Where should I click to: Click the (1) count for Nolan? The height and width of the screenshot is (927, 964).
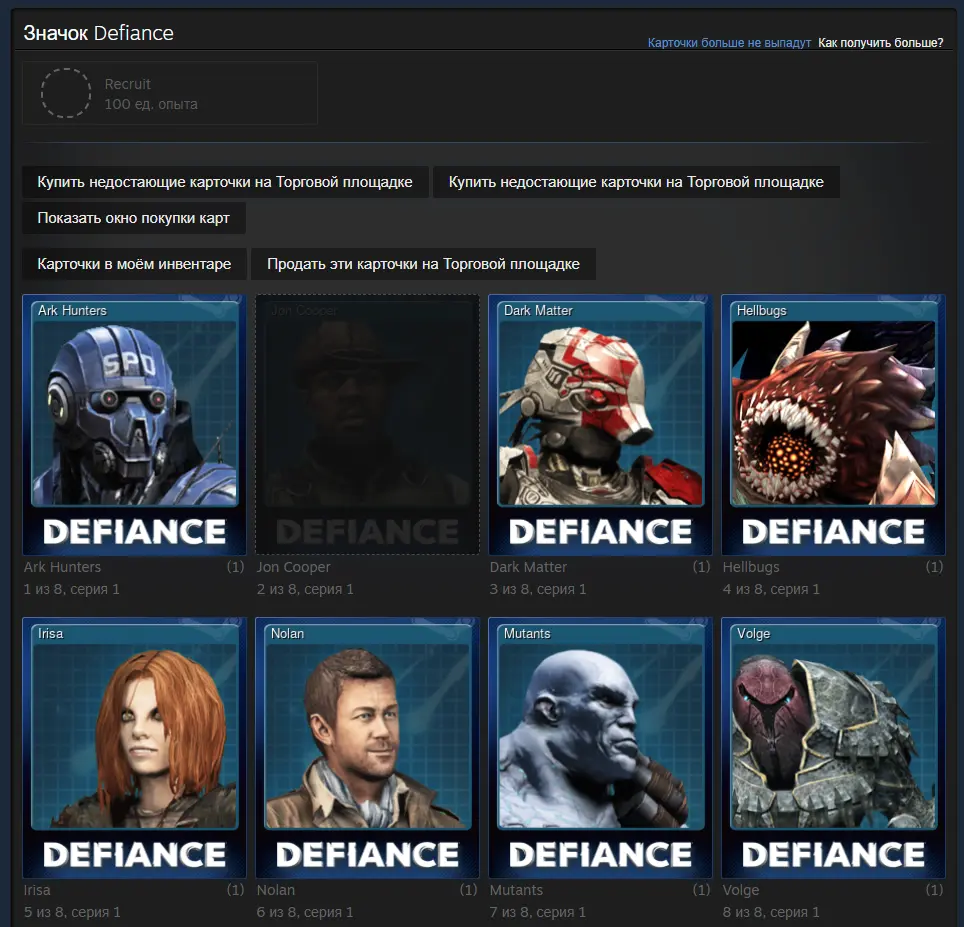(x=468, y=890)
